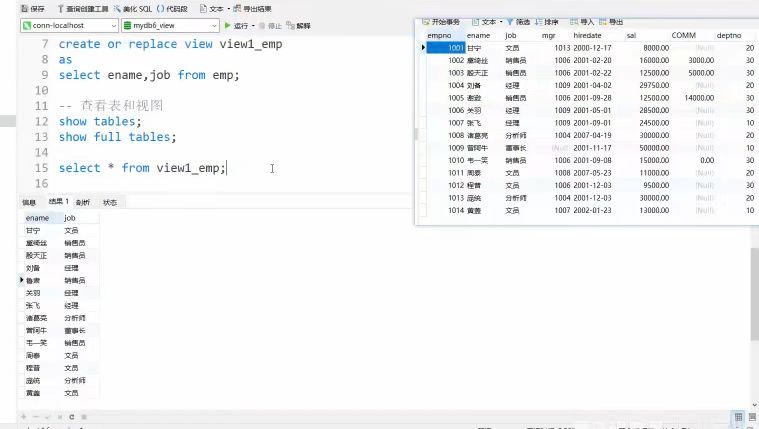
Task: Click the 排序 sort button in the emp table window
Action: click(x=546, y=22)
